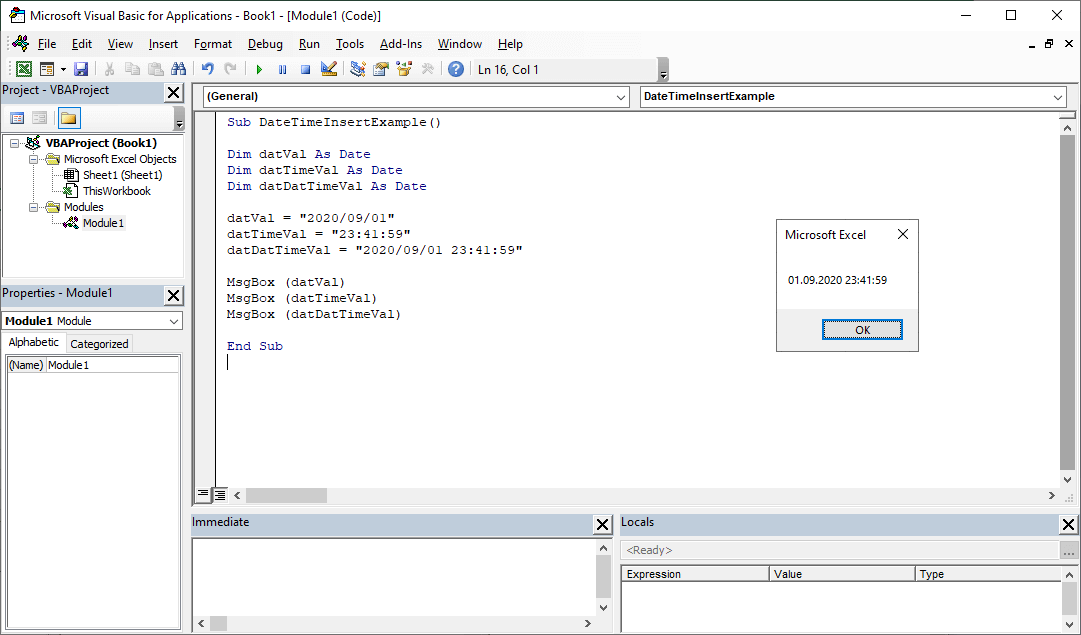The image size is (1081, 635).
Task: Run the macro with the green play icon
Action: coord(259,69)
